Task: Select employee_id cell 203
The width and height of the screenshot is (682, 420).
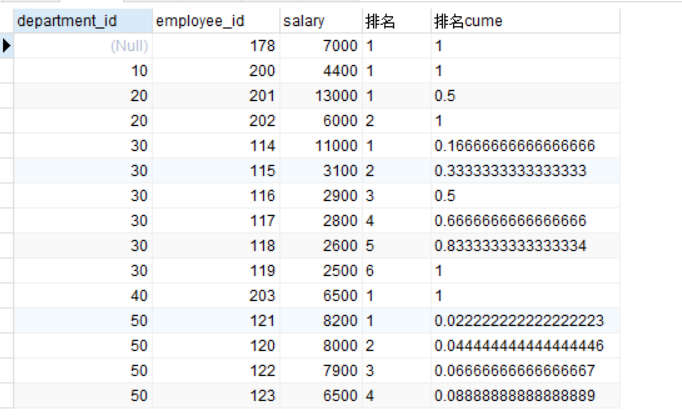Action: coord(216,296)
